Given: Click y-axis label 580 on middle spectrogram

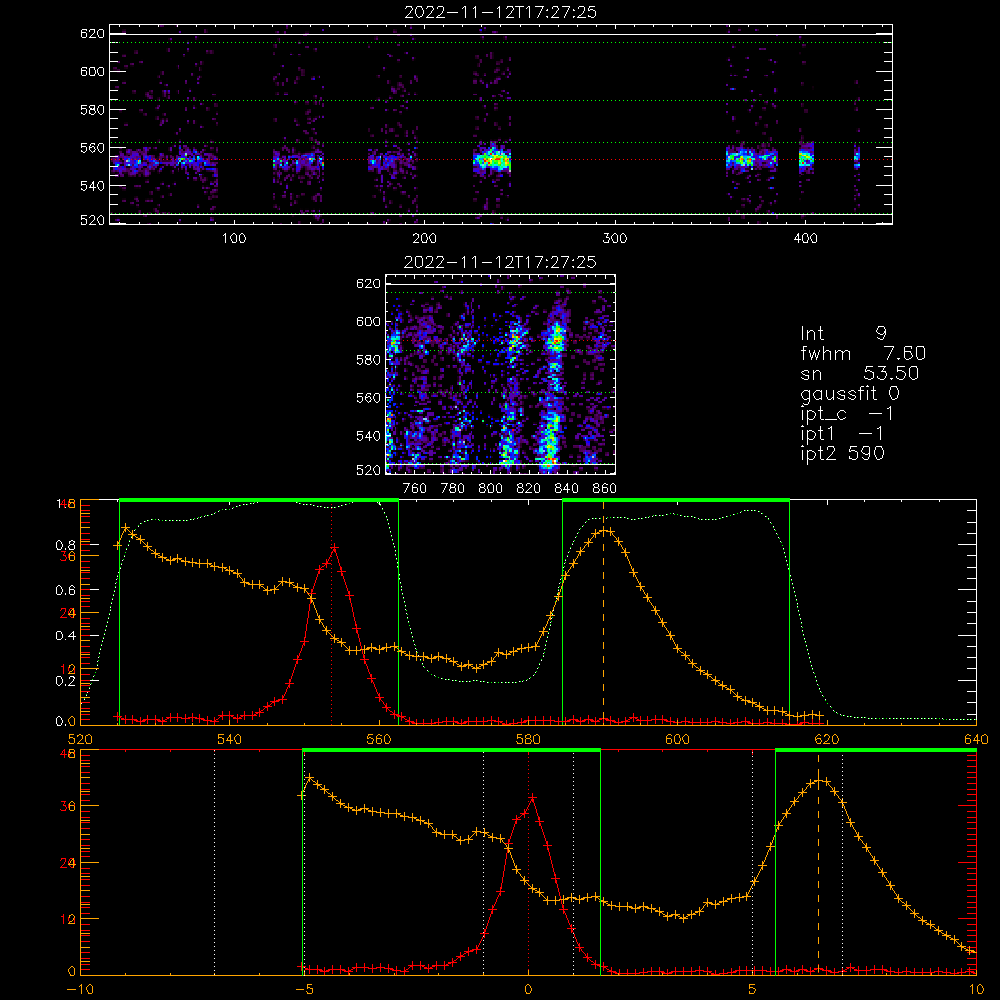Looking at the screenshot, I should tap(368, 360).
